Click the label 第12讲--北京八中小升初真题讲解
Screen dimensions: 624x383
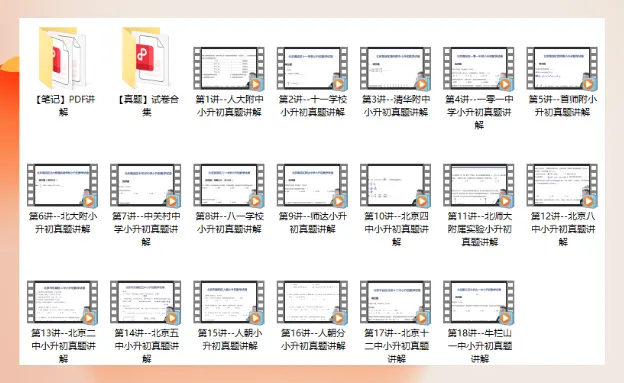(x=563, y=229)
